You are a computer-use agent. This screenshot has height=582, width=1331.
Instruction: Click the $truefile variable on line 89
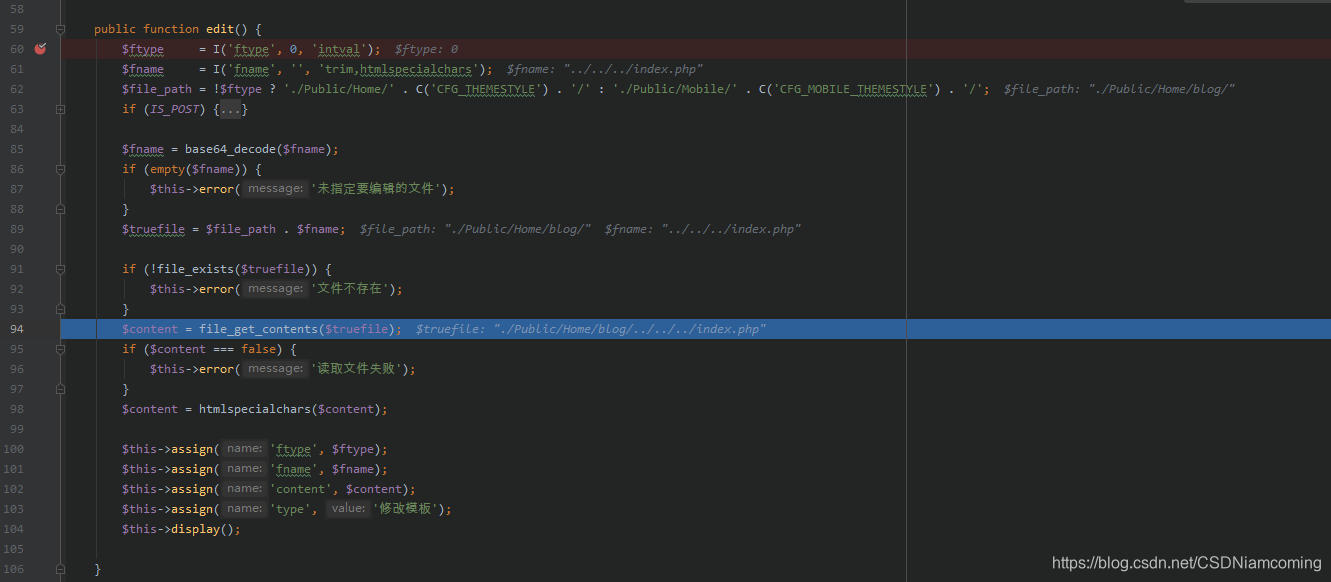coord(153,229)
